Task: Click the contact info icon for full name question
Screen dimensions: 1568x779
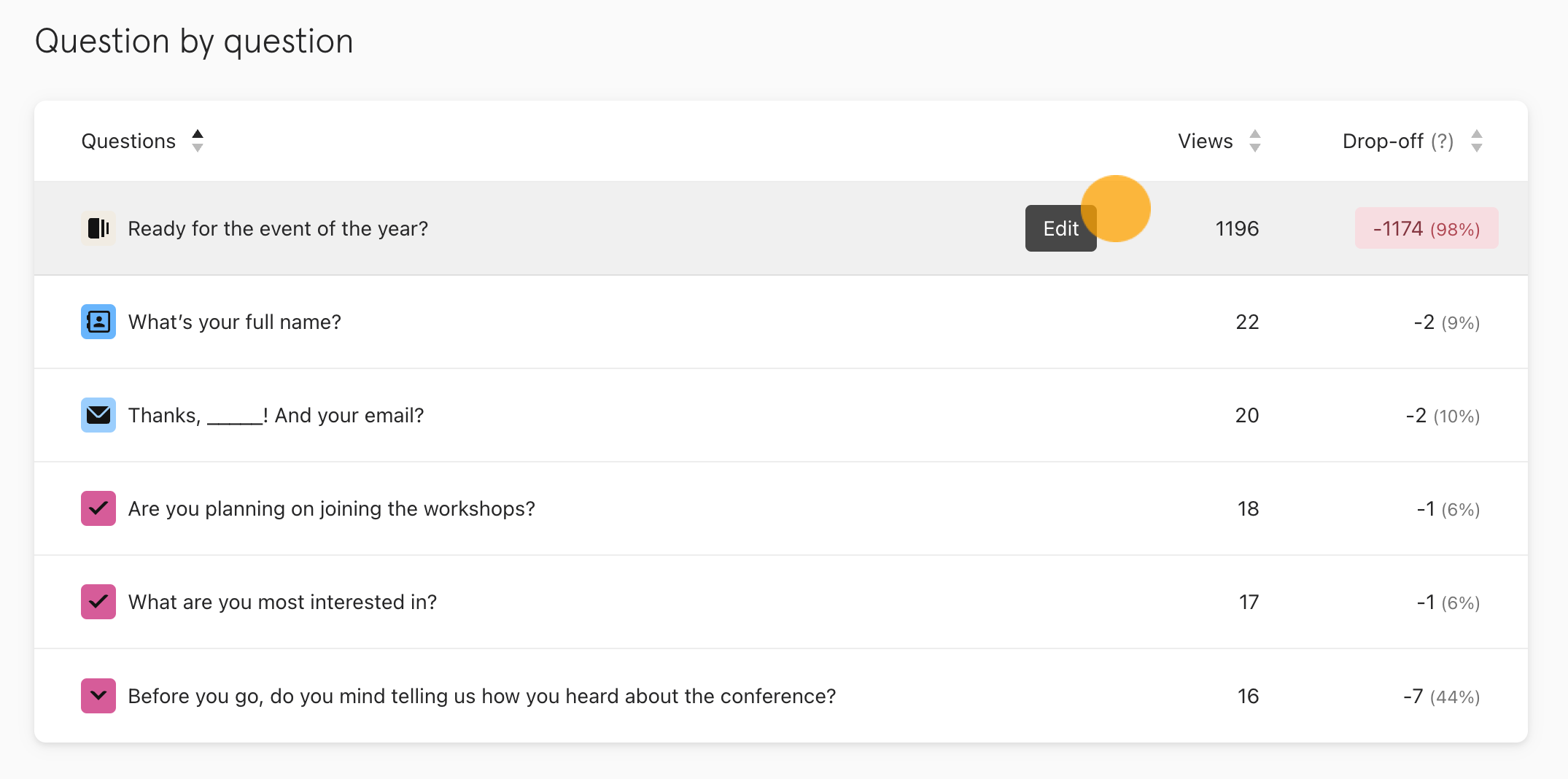Action: point(98,322)
